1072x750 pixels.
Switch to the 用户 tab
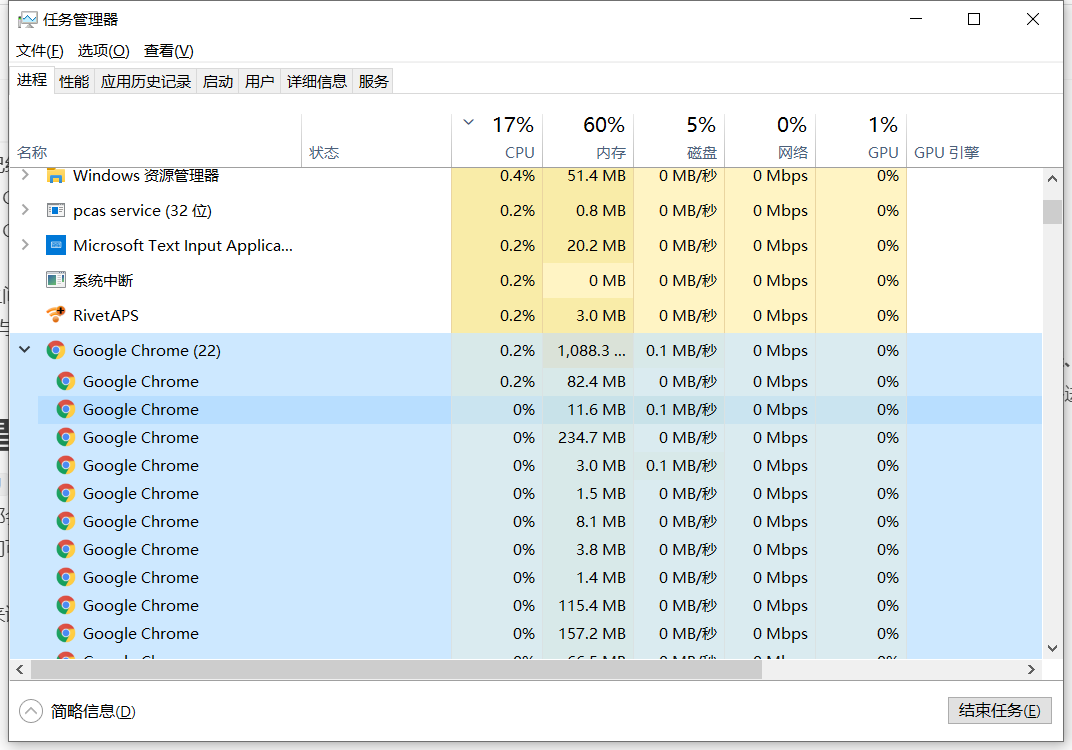pos(259,81)
